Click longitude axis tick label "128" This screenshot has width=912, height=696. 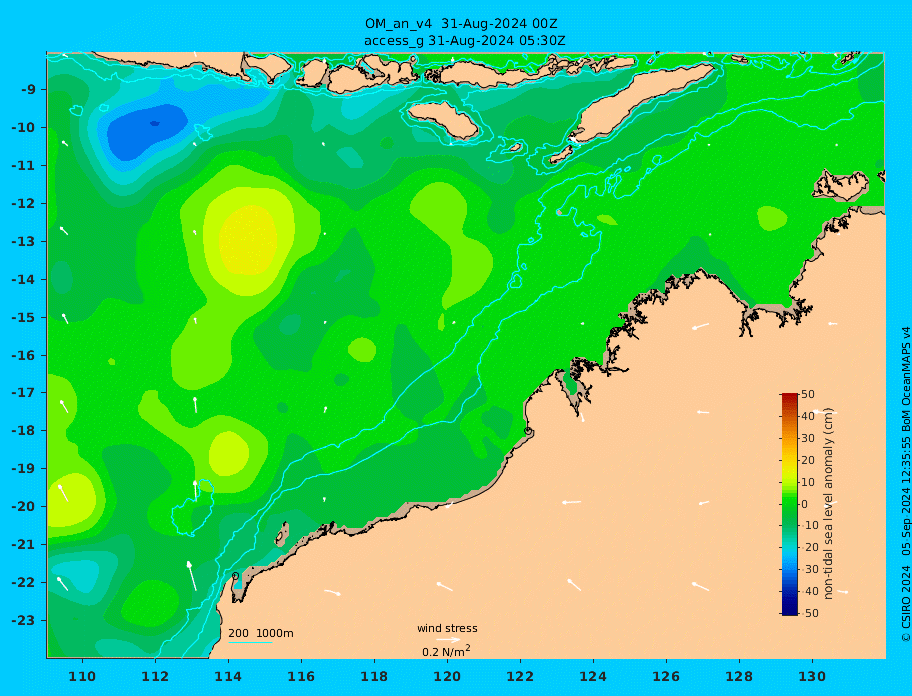739,677
